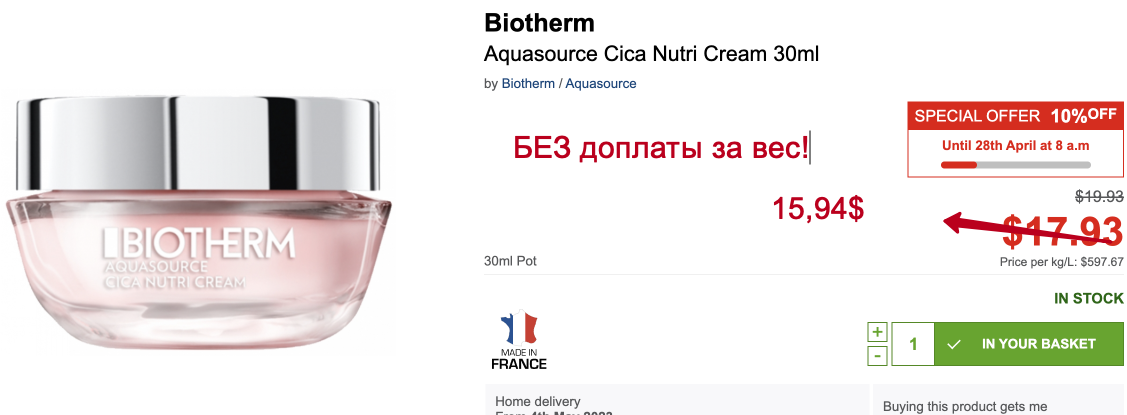Click the SPECIAL OFFER 10% OFF badge

1014,115
